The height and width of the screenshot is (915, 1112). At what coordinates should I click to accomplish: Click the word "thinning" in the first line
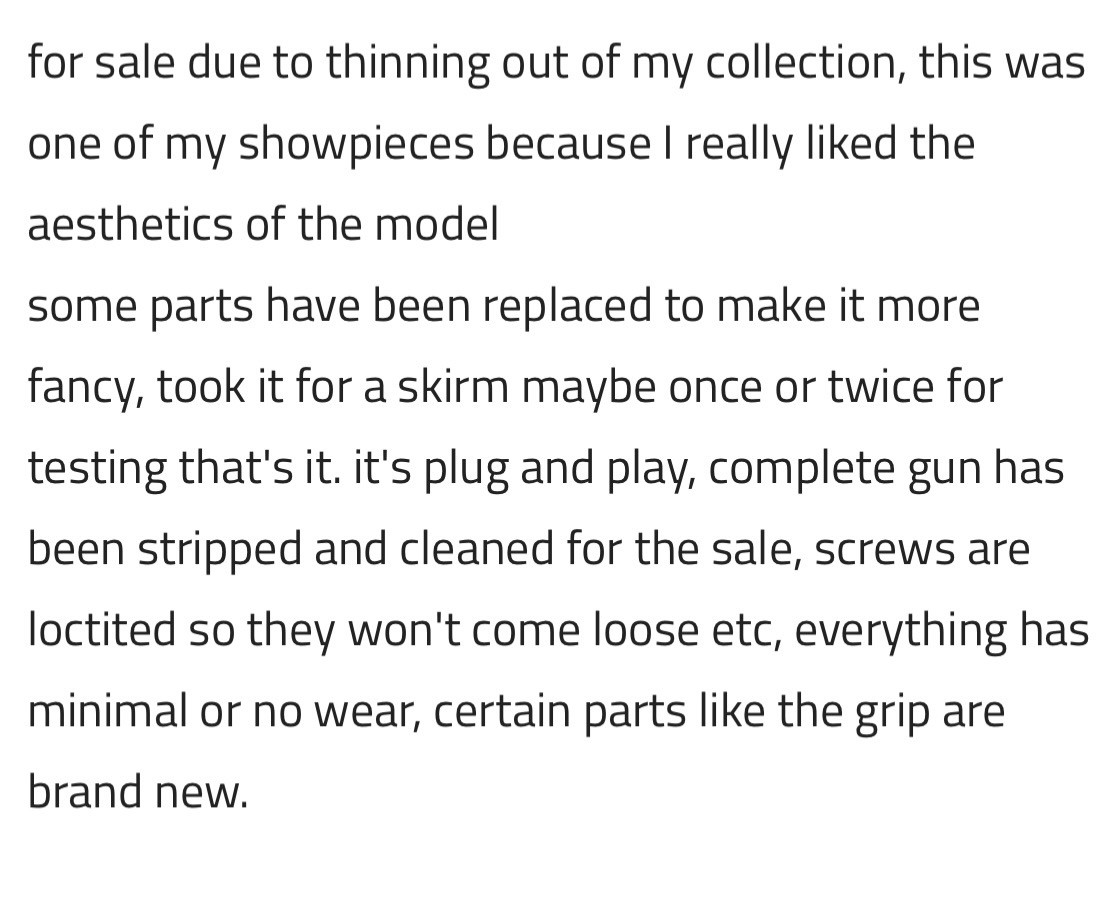408,63
